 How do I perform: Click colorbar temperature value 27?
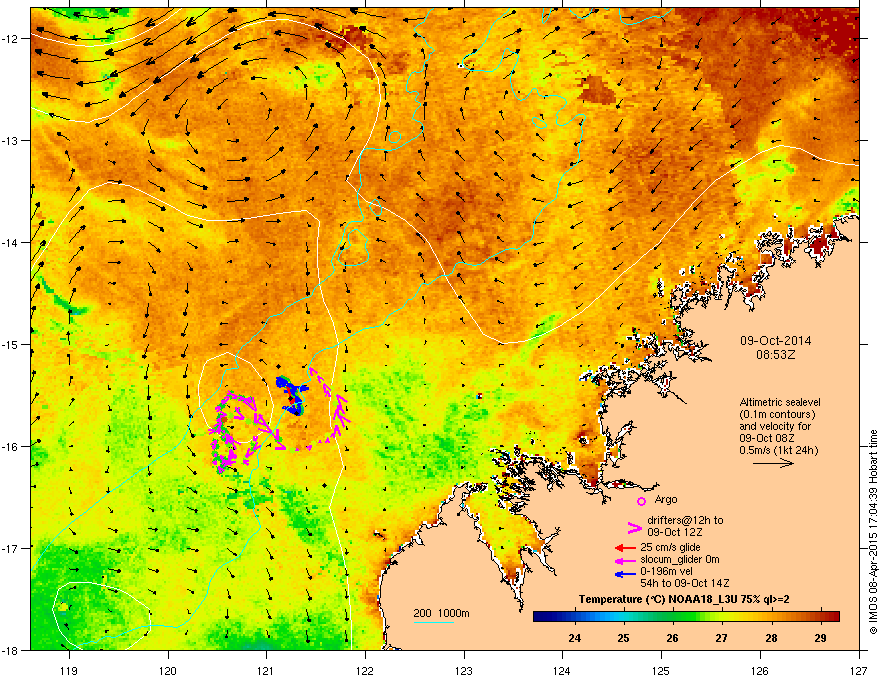pyautogui.click(x=722, y=638)
